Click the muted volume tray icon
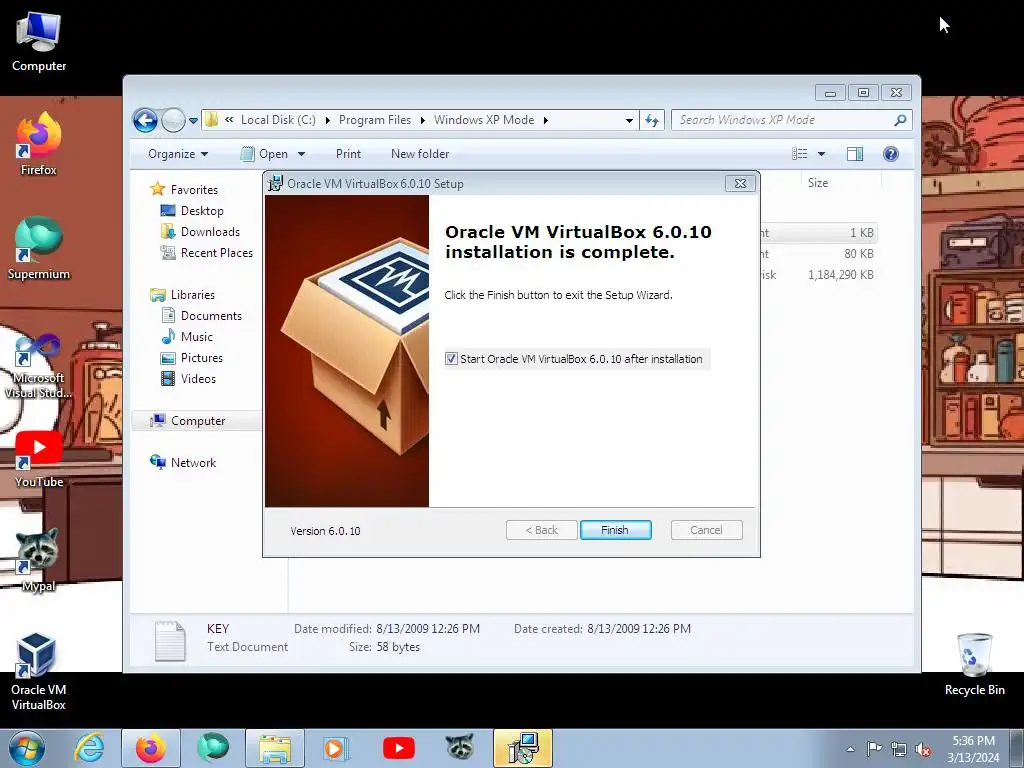Viewport: 1024px width, 768px height. (923, 750)
